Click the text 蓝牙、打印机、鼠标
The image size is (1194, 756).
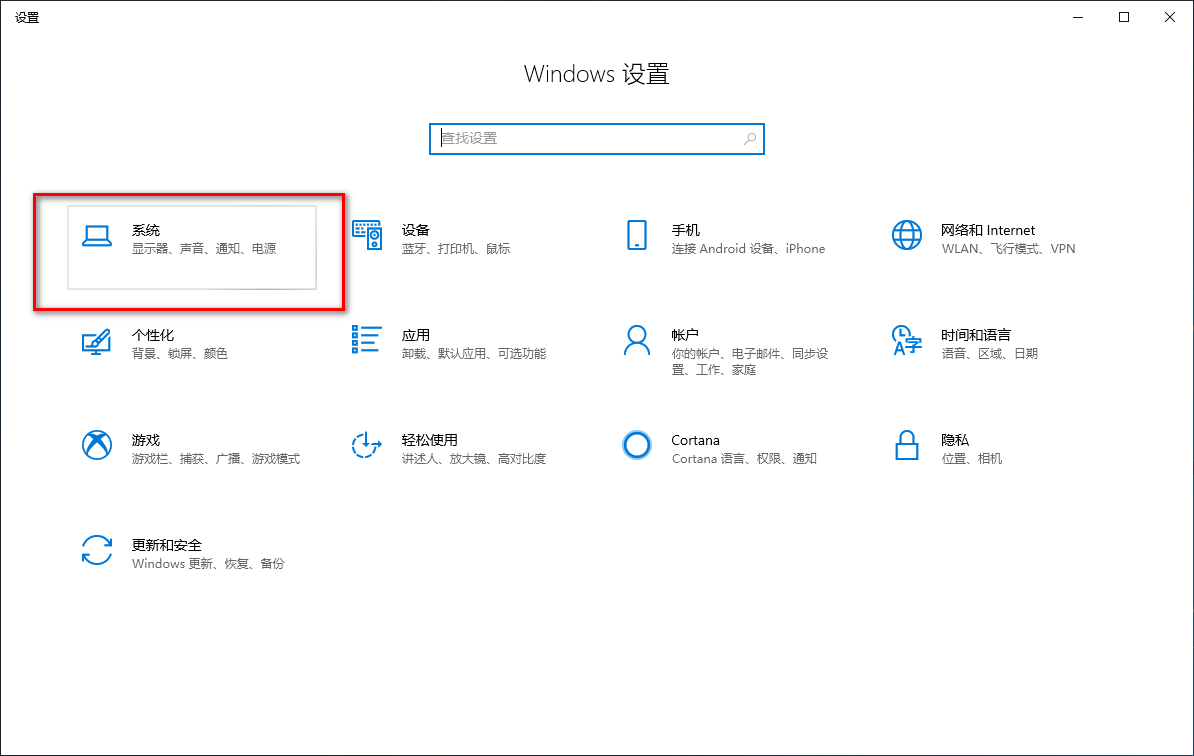tap(456, 248)
